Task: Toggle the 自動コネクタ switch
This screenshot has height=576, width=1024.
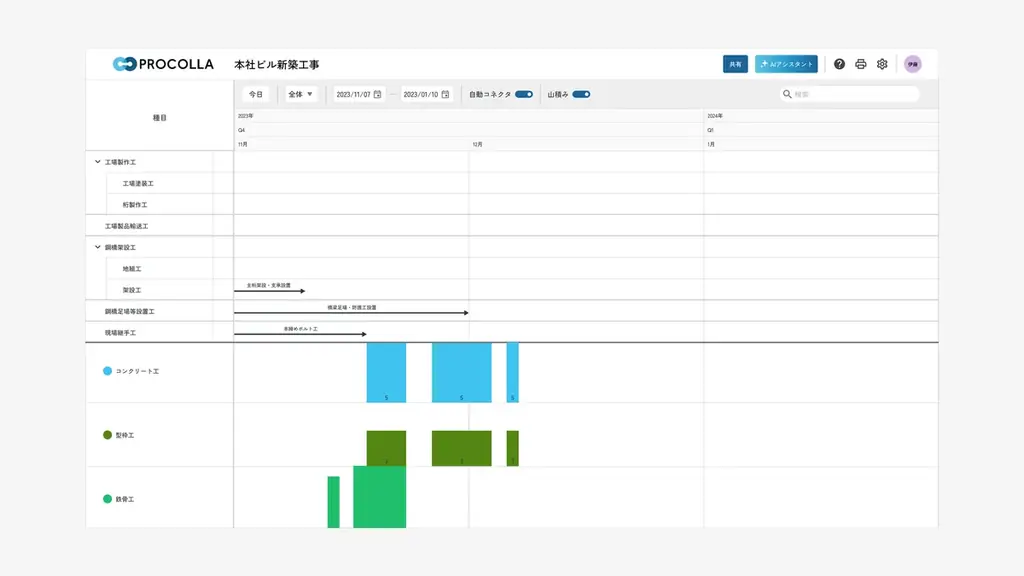Action: pyautogui.click(x=524, y=94)
